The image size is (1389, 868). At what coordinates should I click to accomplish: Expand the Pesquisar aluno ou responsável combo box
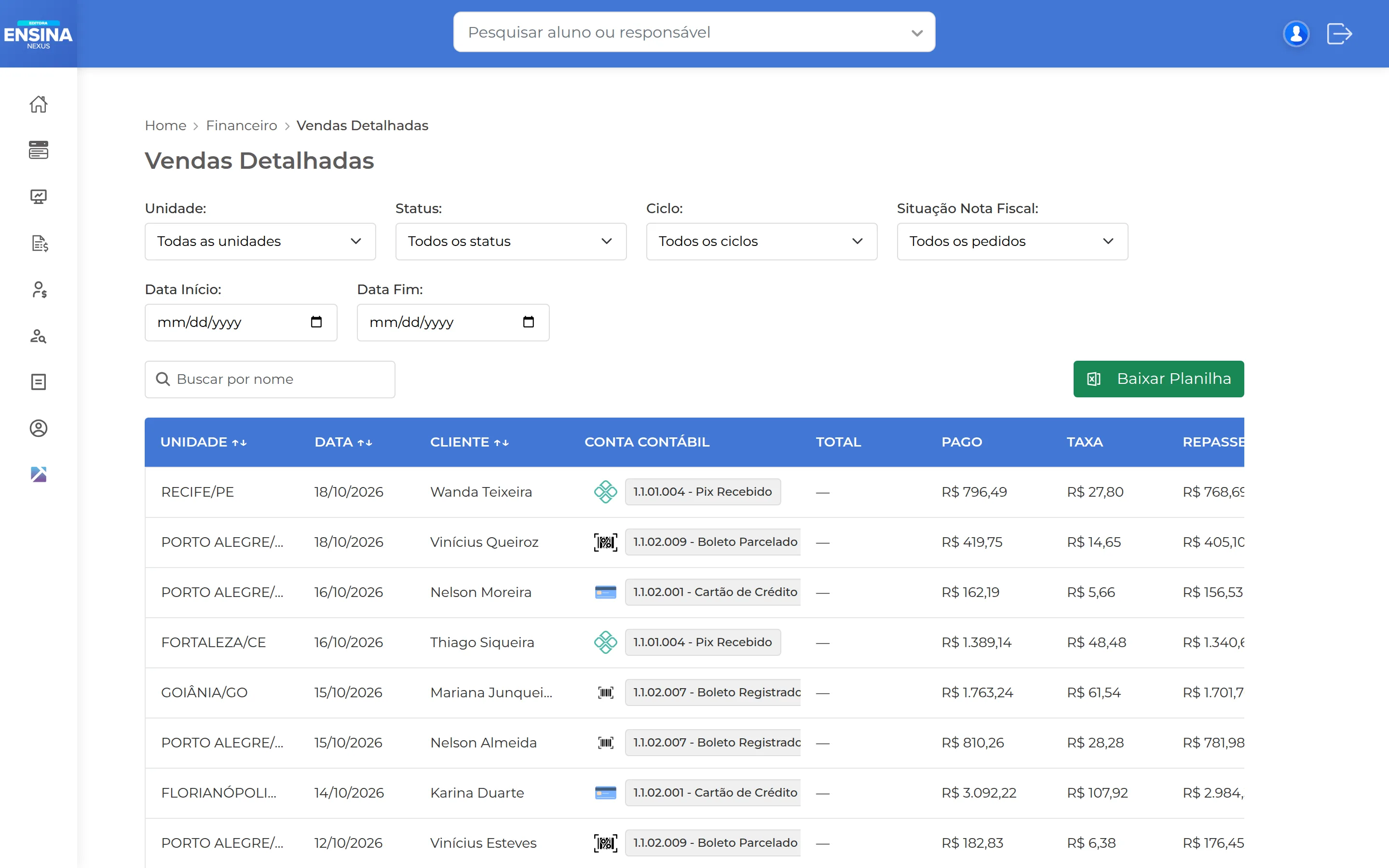(694, 32)
